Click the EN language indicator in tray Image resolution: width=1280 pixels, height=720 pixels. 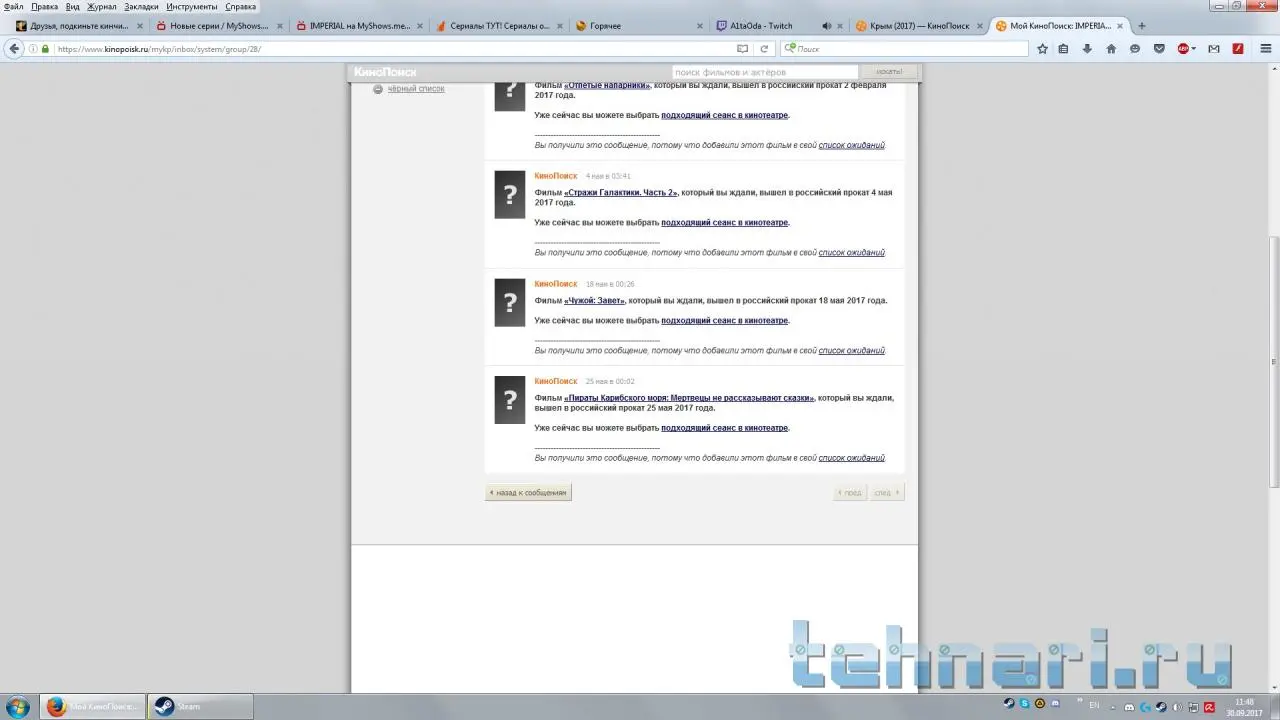tap(1096, 706)
